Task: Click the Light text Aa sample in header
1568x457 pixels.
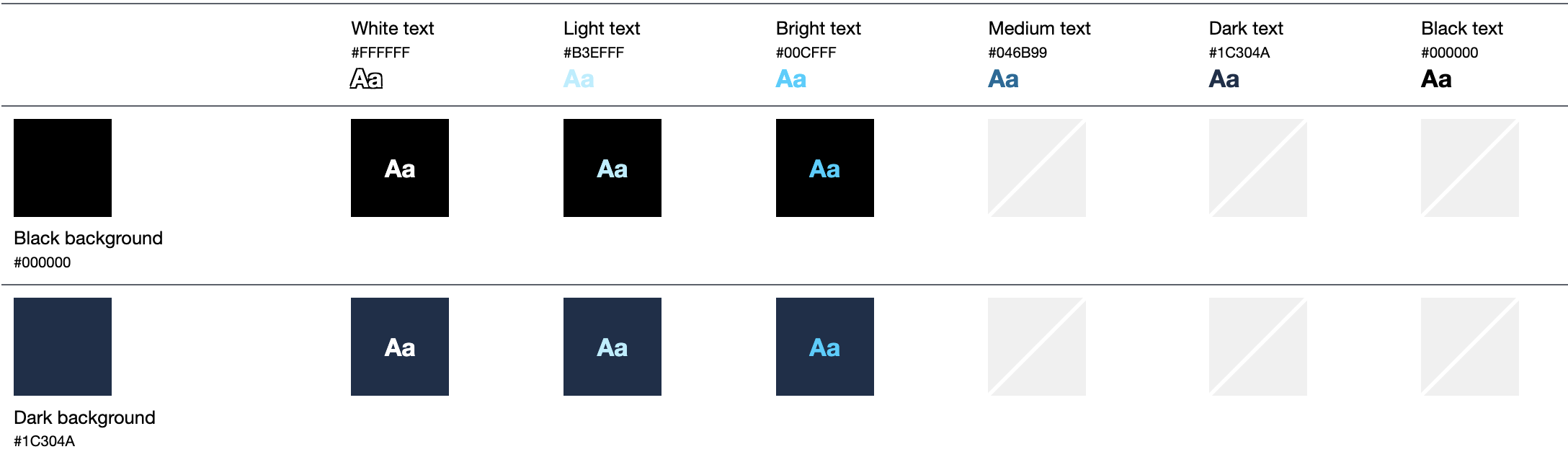Action: (579, 79)
